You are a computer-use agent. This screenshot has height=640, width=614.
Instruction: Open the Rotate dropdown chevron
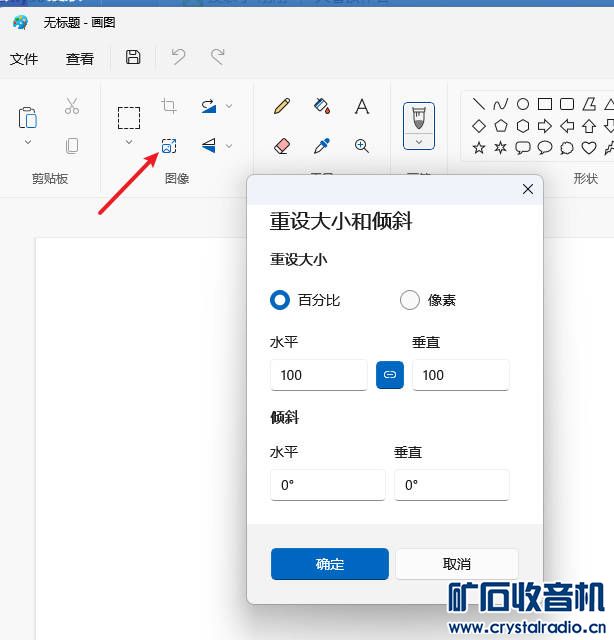[229, 106]
